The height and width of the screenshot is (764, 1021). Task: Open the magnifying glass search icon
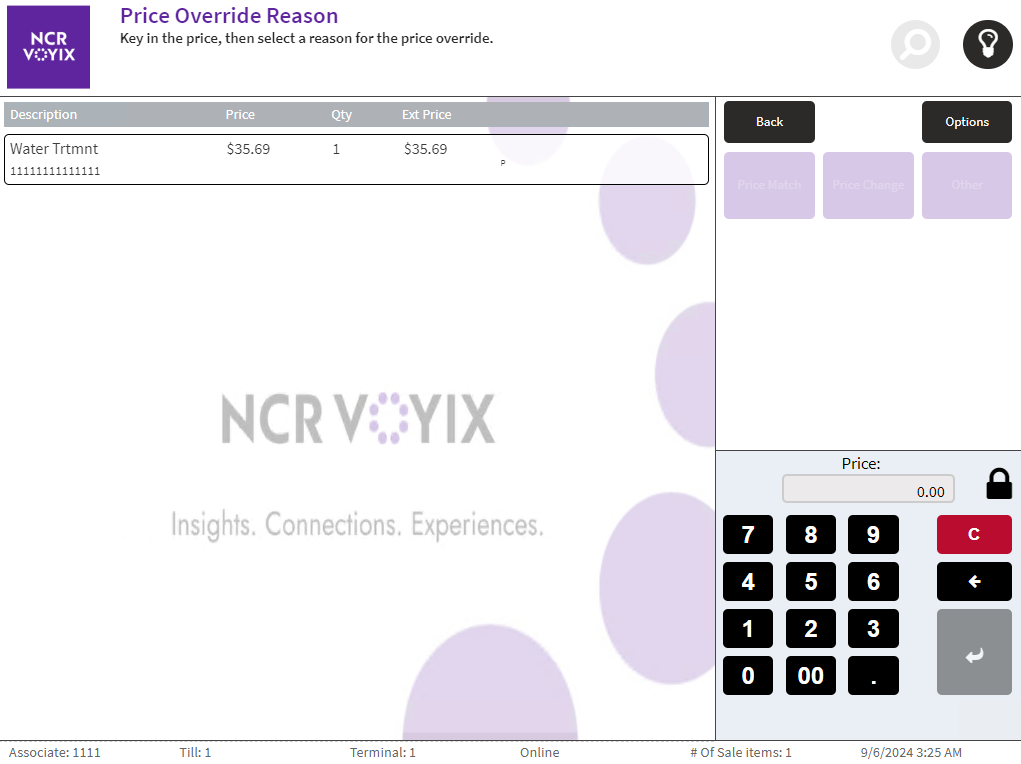click(x=915, y=45)
